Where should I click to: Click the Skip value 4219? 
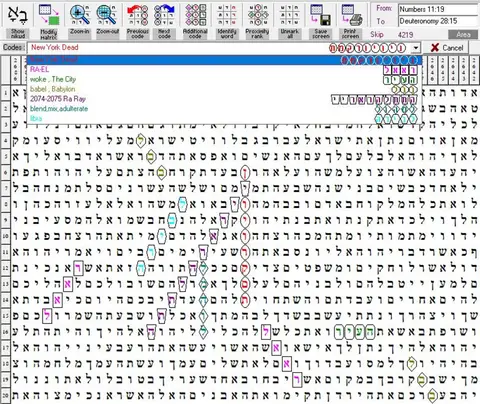click(x=405, y=35)
